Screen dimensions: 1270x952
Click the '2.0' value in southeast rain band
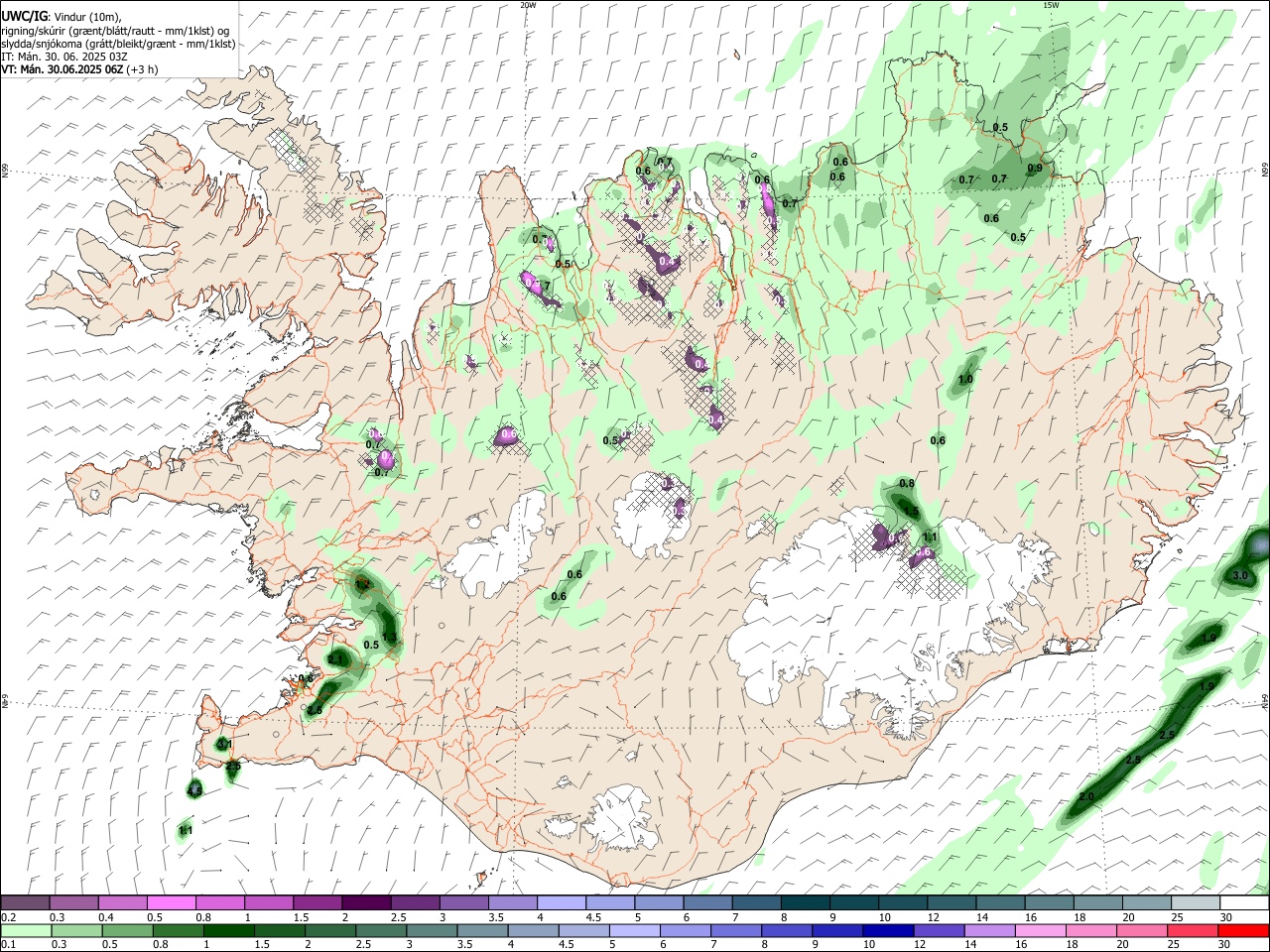tap(1086, 796)
